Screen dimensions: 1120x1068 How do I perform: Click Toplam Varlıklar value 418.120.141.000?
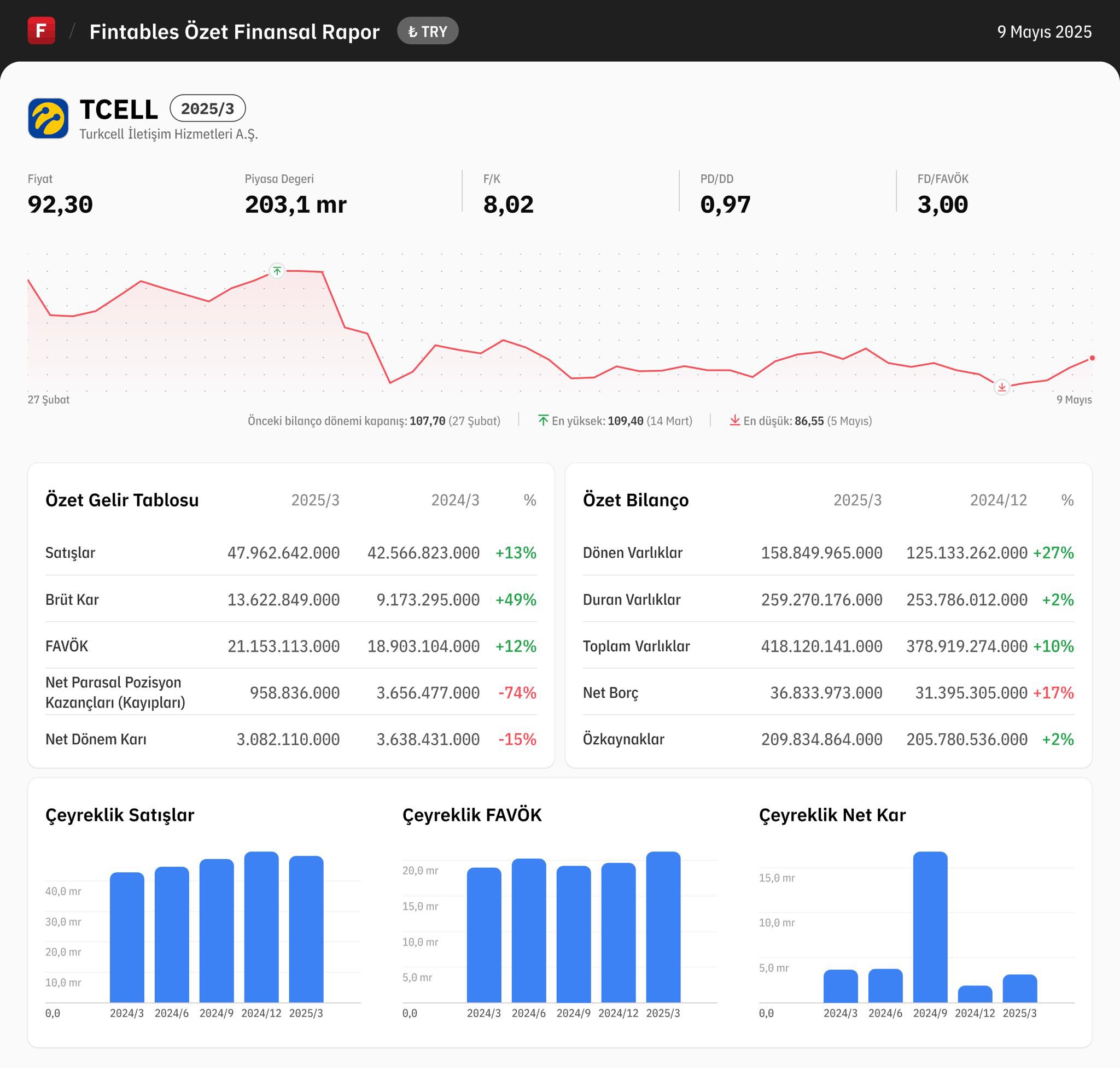[821, 646]
